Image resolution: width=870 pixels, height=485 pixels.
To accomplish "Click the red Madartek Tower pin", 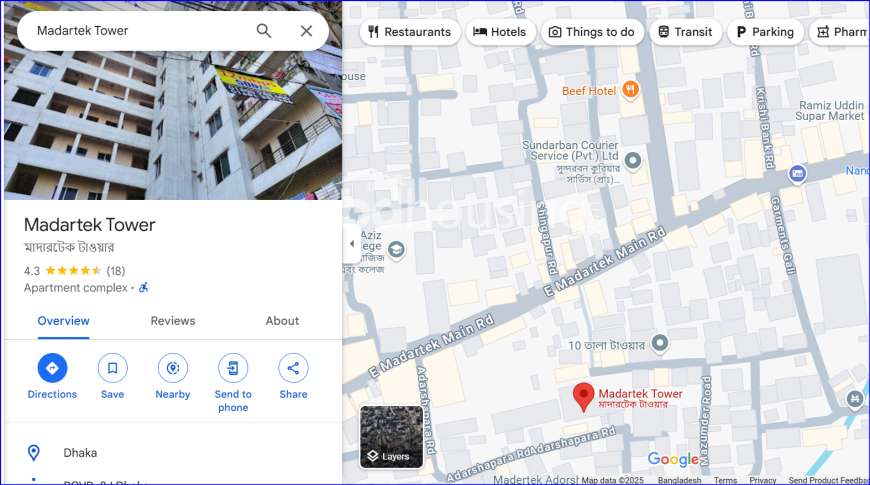I will coord(583,397).
